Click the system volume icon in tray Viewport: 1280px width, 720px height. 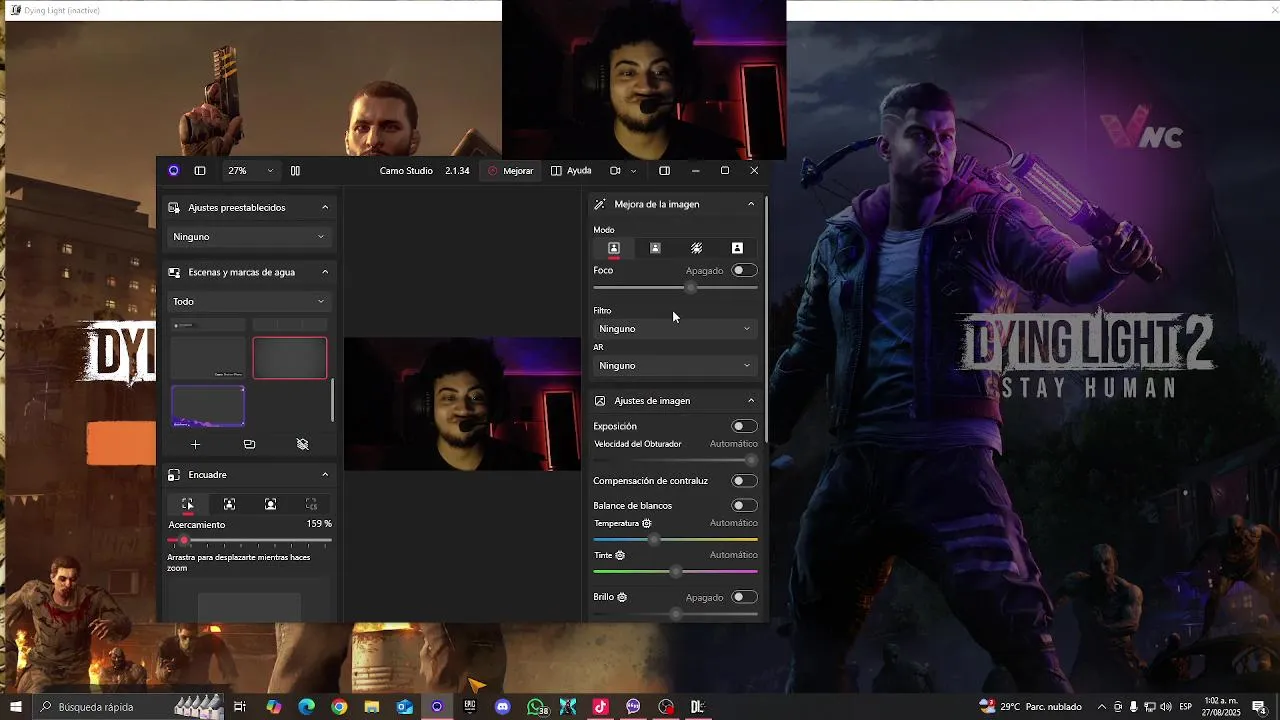coord(1166,707)
